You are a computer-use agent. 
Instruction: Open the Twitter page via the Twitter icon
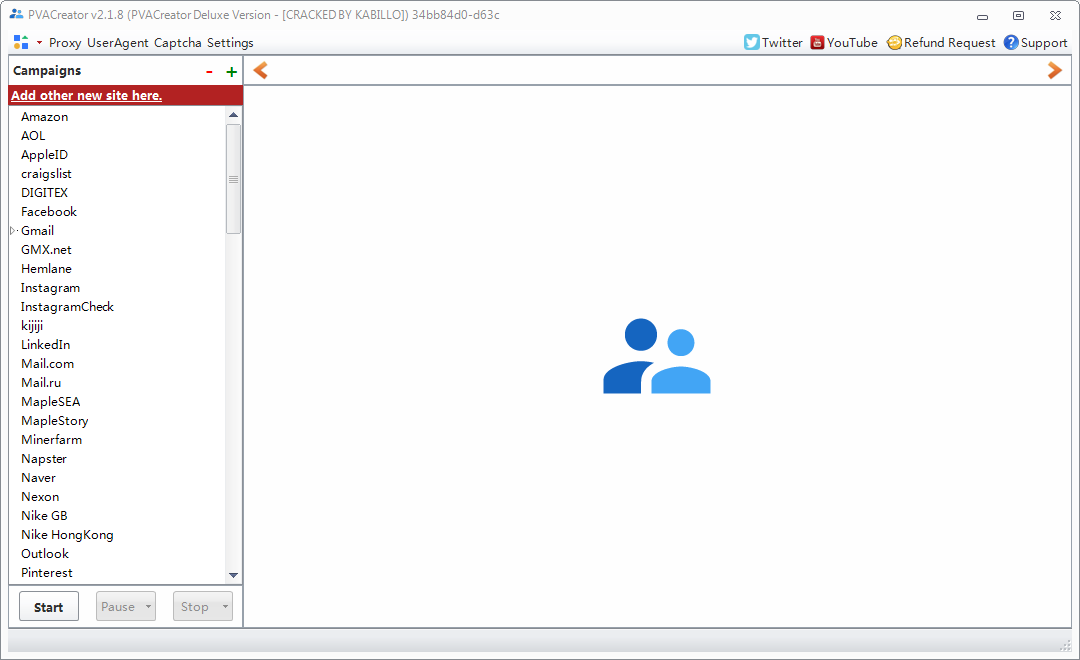(750, 42)
